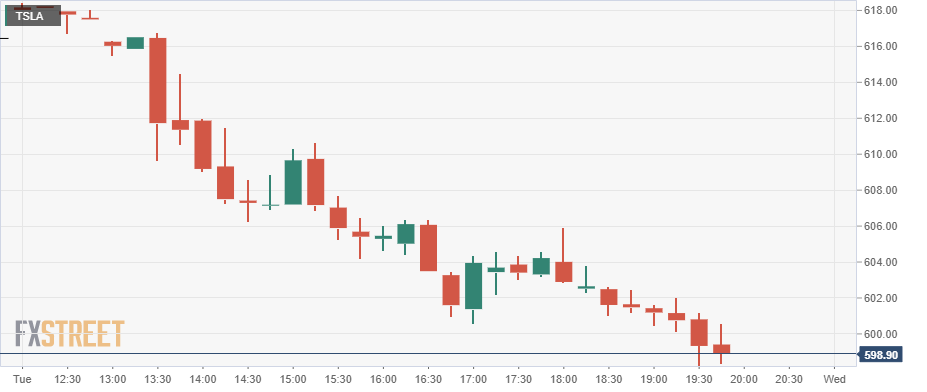Click the 618.00 price axis label

(x=881, y=10)
